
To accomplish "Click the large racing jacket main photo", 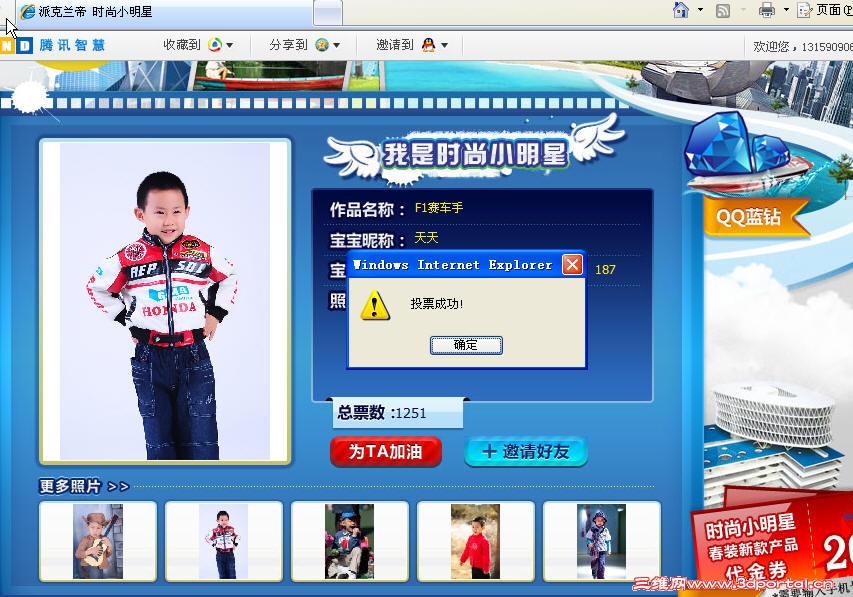I will [165, 301].
